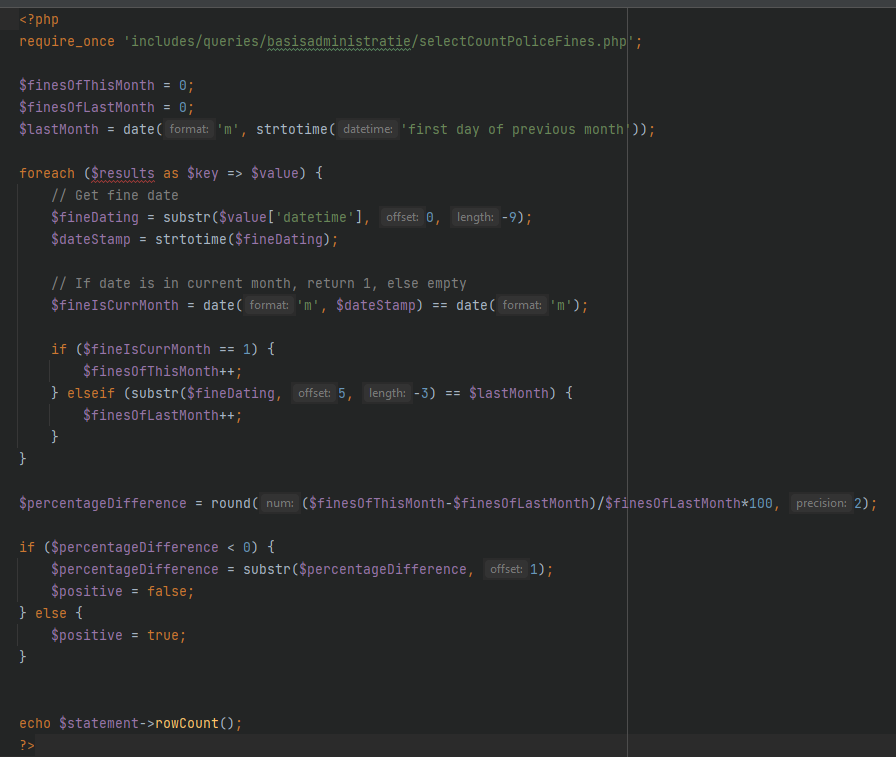896x757 pixels.
Task: Click the 'precision:' parameter hint
Action: (821, 503)
